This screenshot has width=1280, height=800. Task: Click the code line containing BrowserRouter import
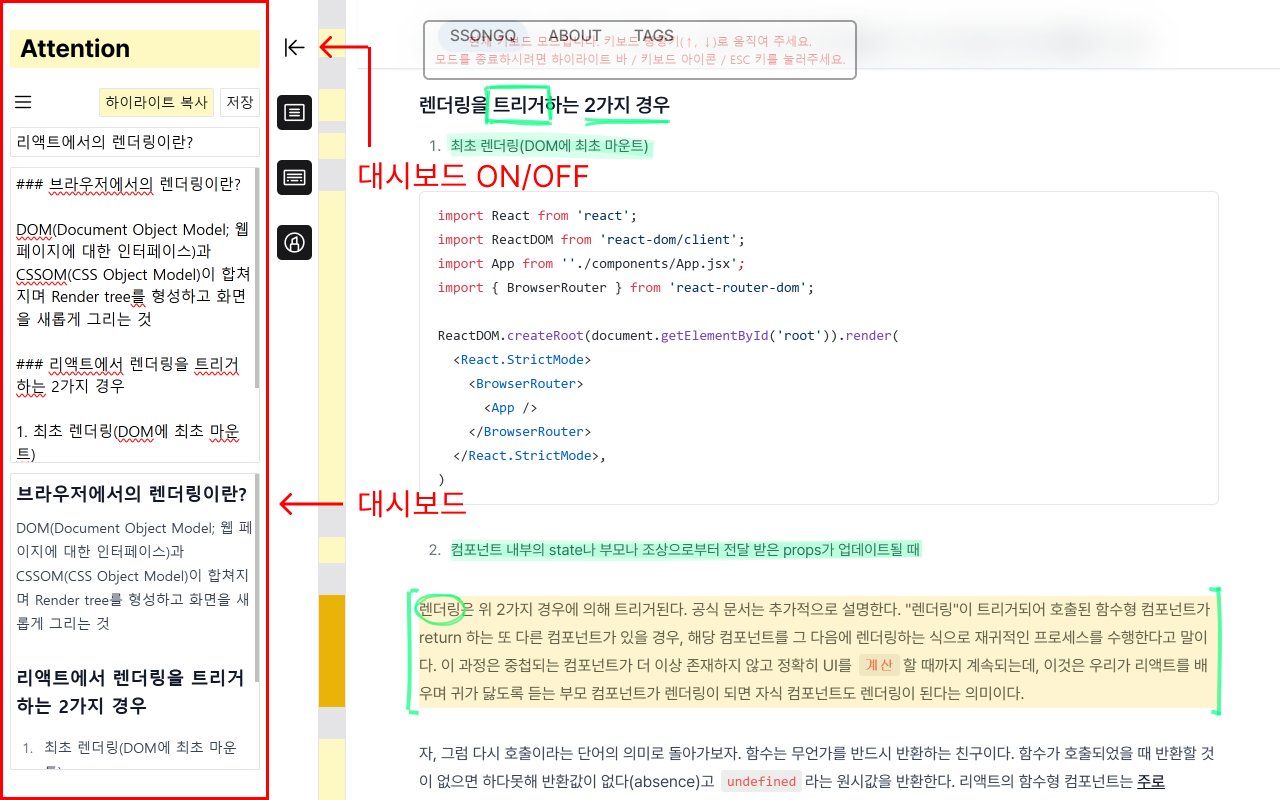click(626, 287)
